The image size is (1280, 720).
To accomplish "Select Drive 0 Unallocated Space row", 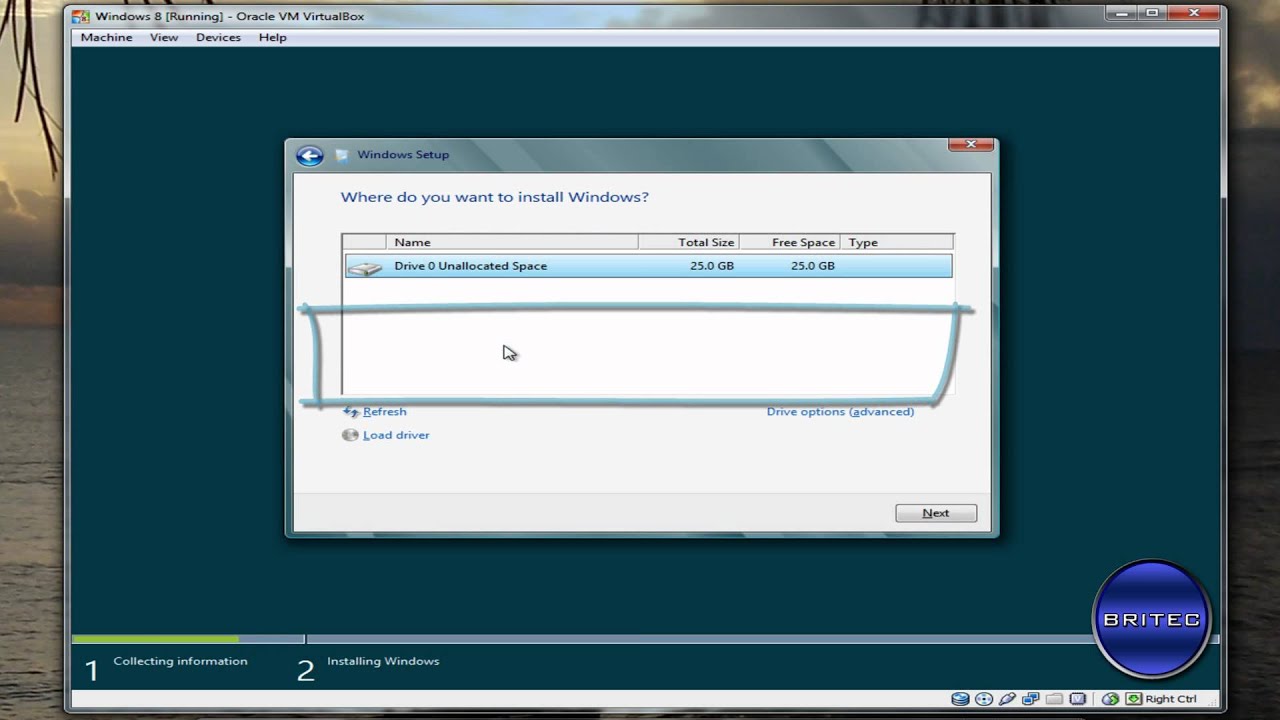I will [x=648, y=266].
